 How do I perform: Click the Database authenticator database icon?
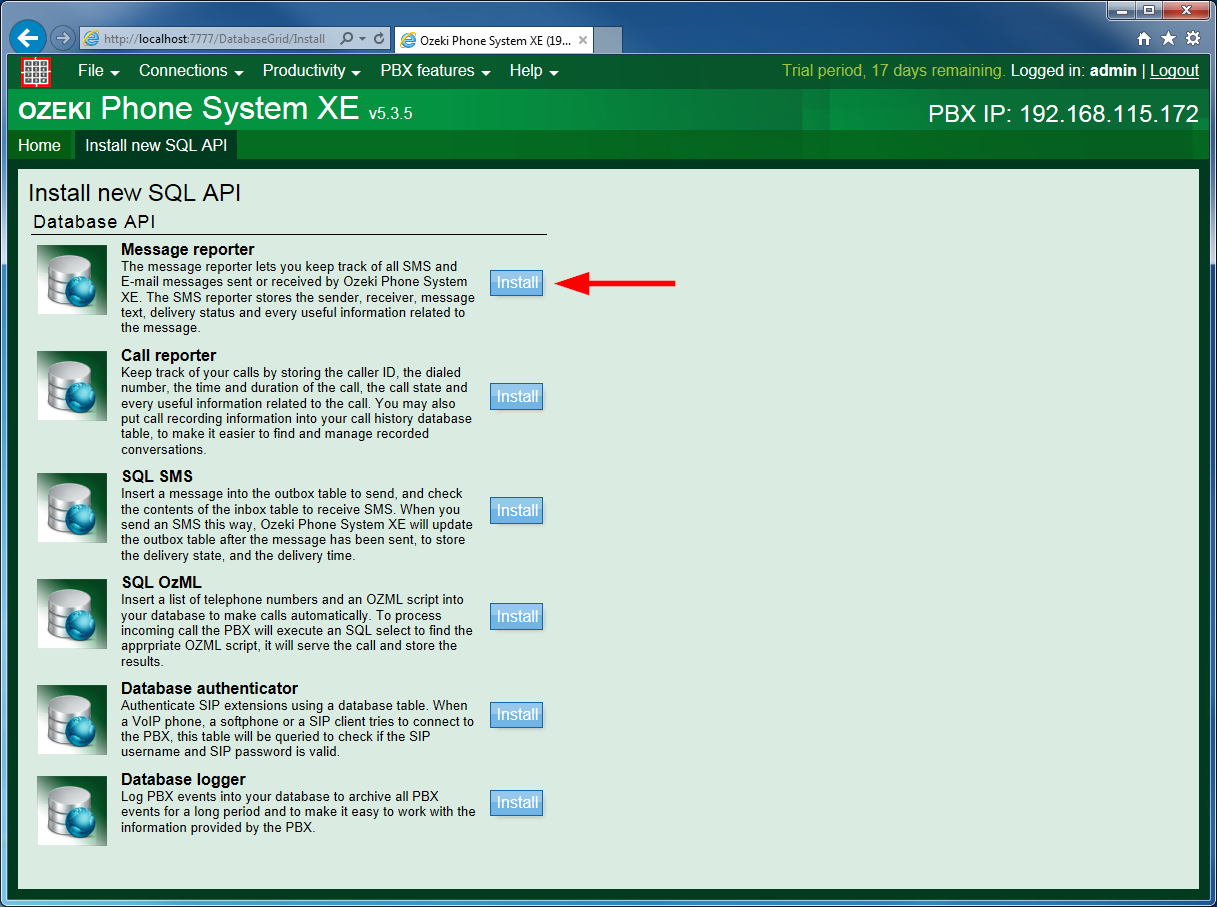click(72, 720)
